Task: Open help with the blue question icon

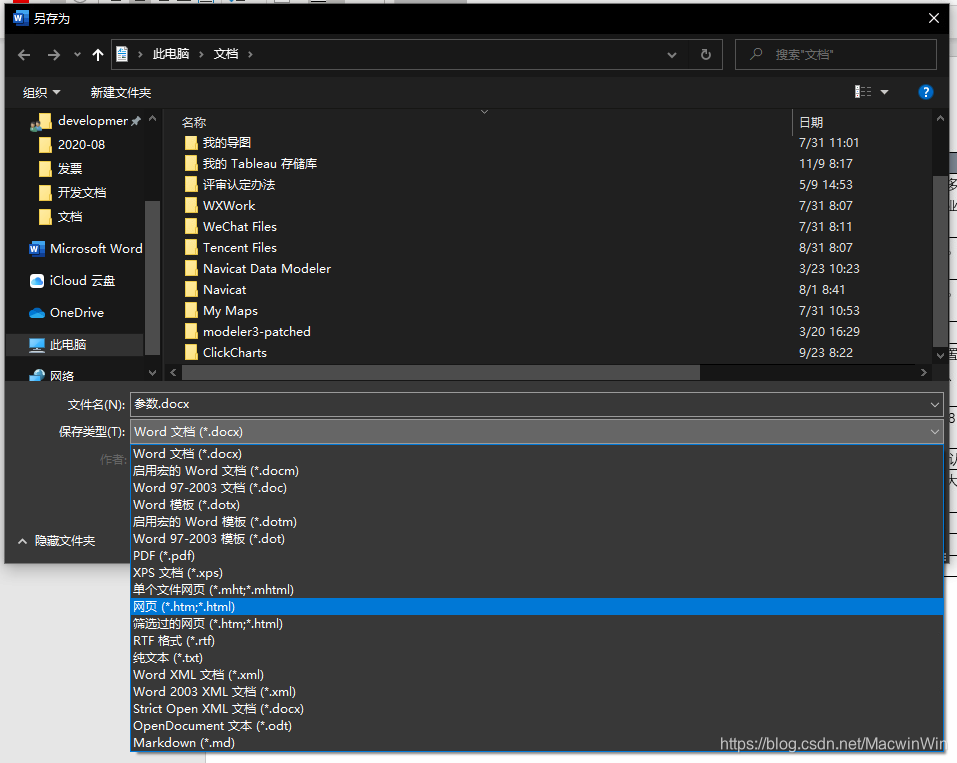Action: [x=925, y=92]
